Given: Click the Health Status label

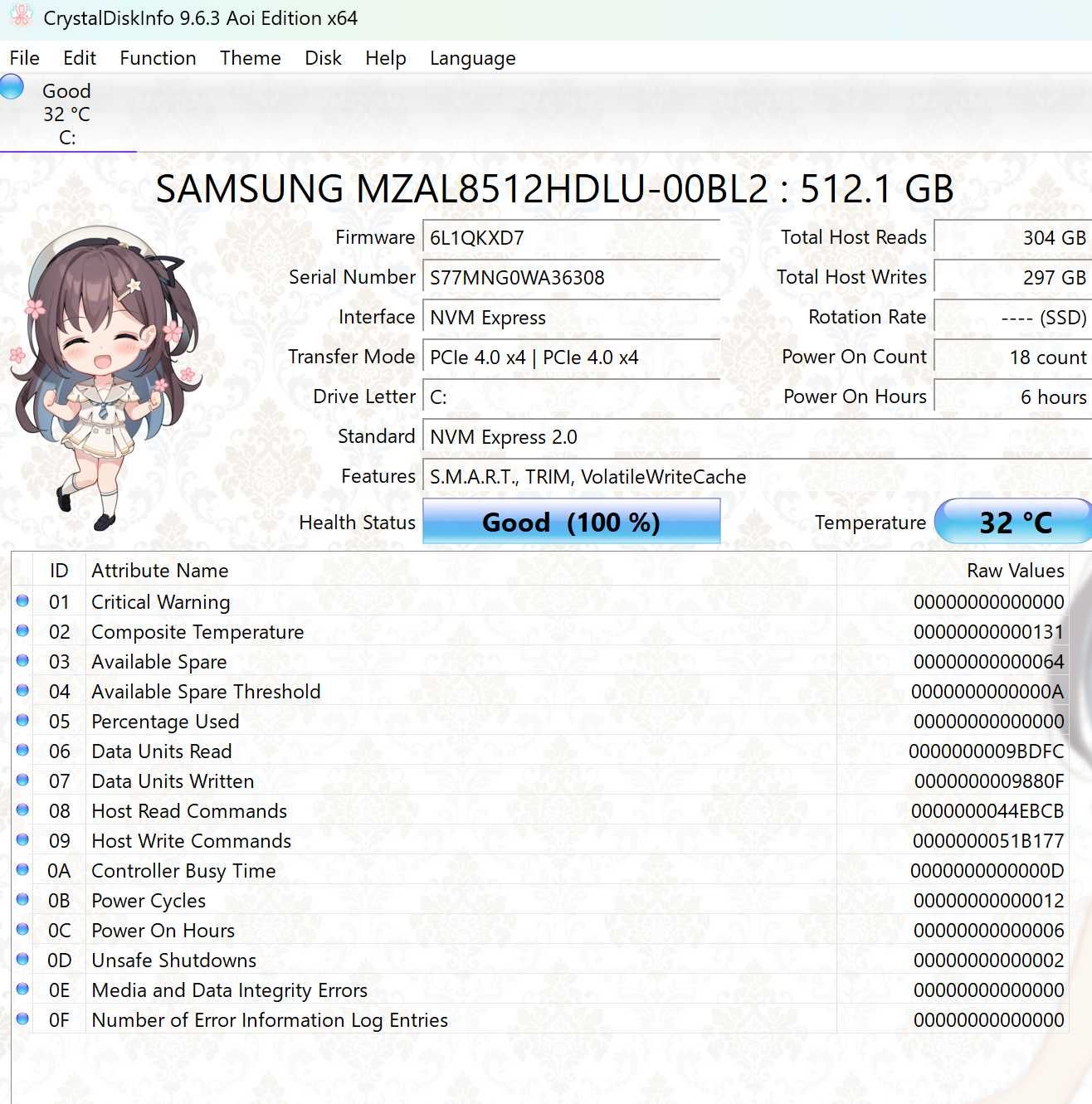Looking at the screenshot, I should point(357,523).
